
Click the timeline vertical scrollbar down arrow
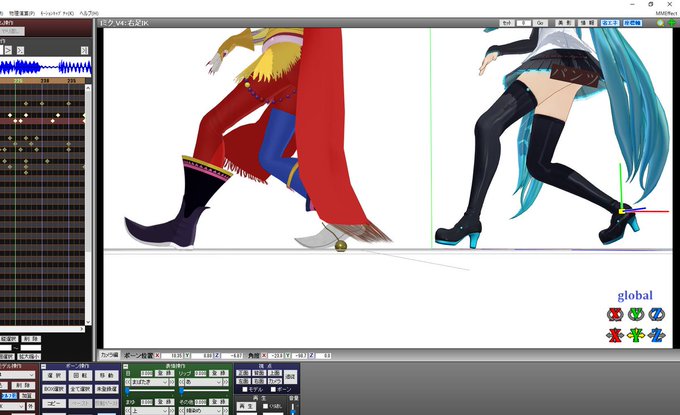pyautogui.click(x=88, y=322)
